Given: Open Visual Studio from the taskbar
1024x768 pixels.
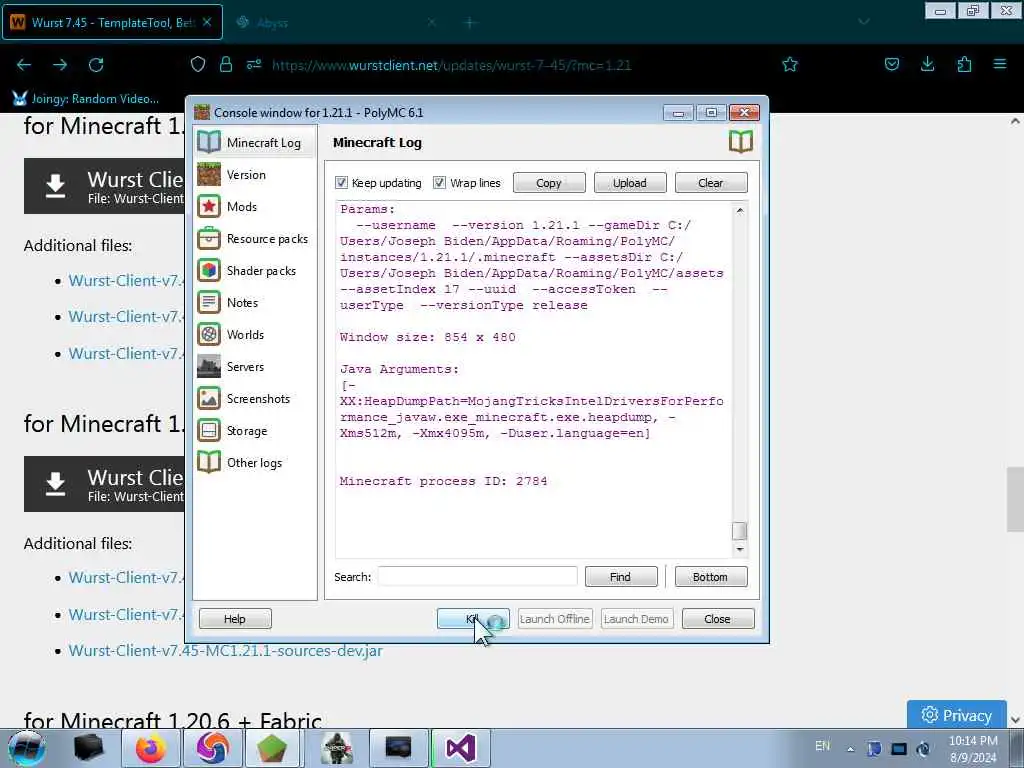Looking at the screenshot, I should coord(460,748).
